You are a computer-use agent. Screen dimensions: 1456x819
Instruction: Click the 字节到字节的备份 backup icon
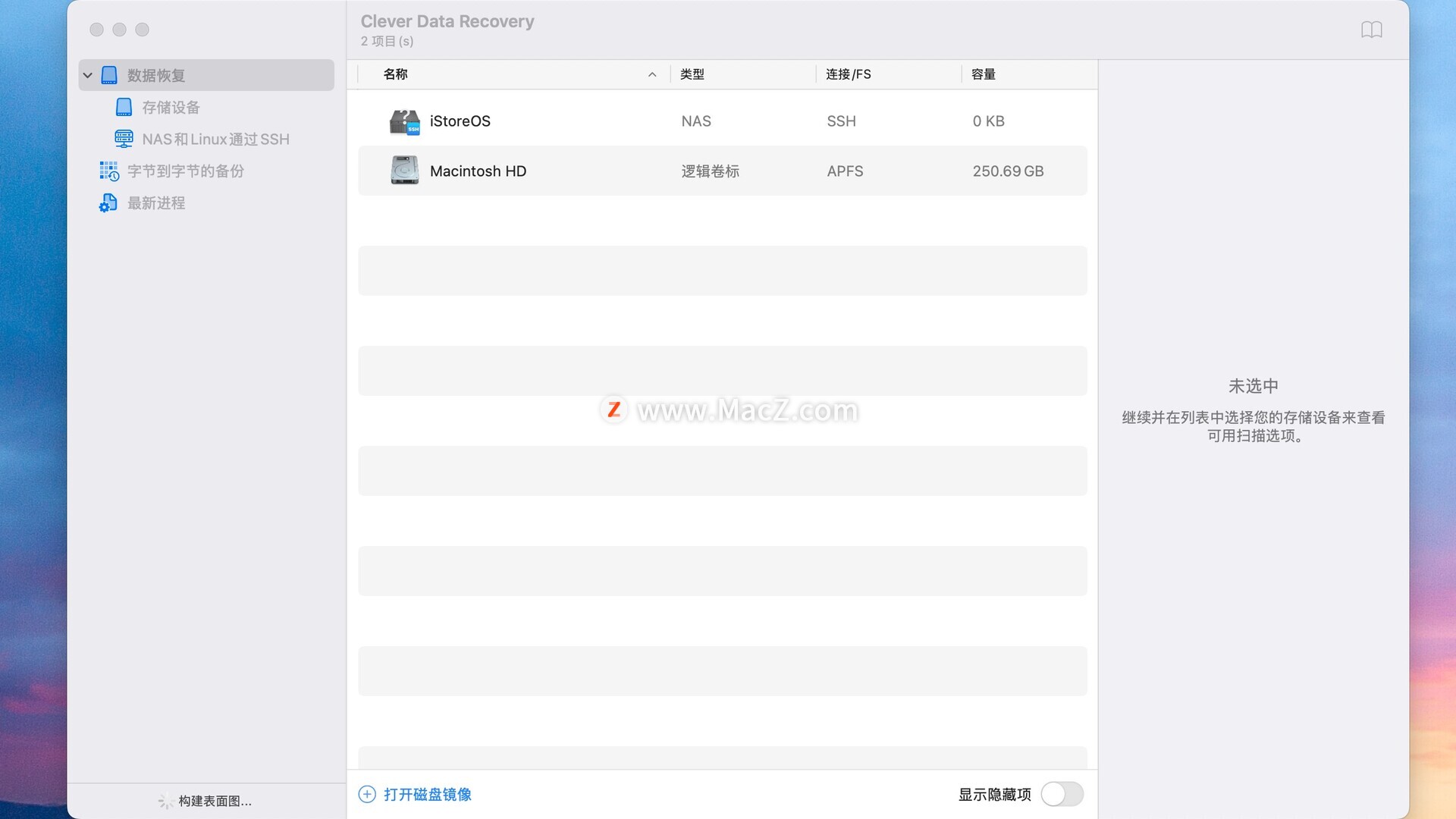pyautogui.click(x=108, y=171)
